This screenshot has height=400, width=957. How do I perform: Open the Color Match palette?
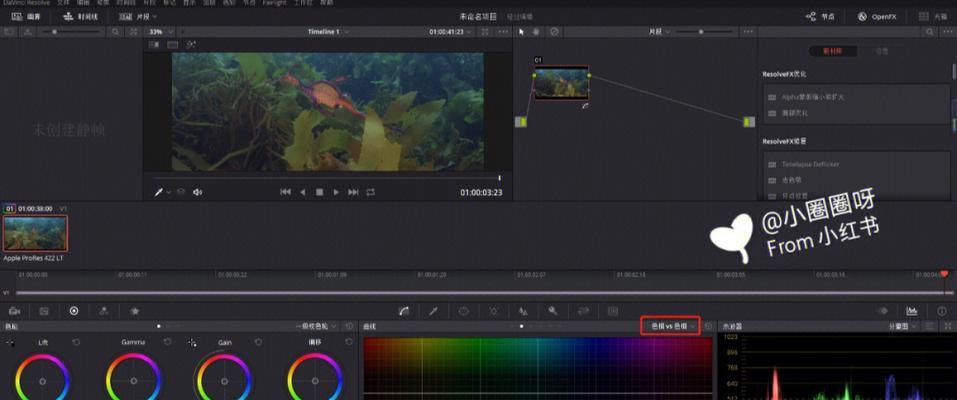(44, 311)
